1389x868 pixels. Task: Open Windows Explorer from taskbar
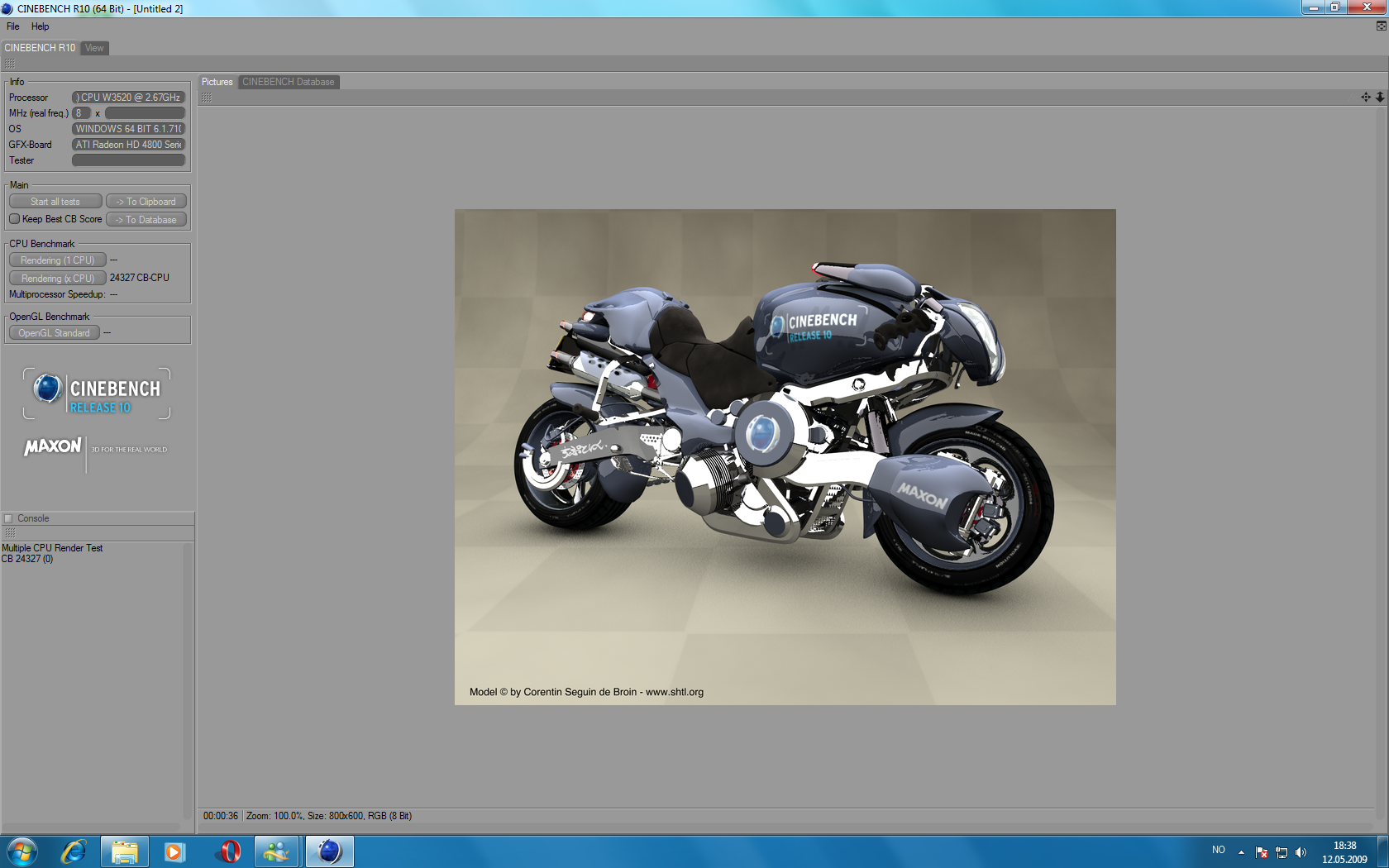click(x=125, y=851)
